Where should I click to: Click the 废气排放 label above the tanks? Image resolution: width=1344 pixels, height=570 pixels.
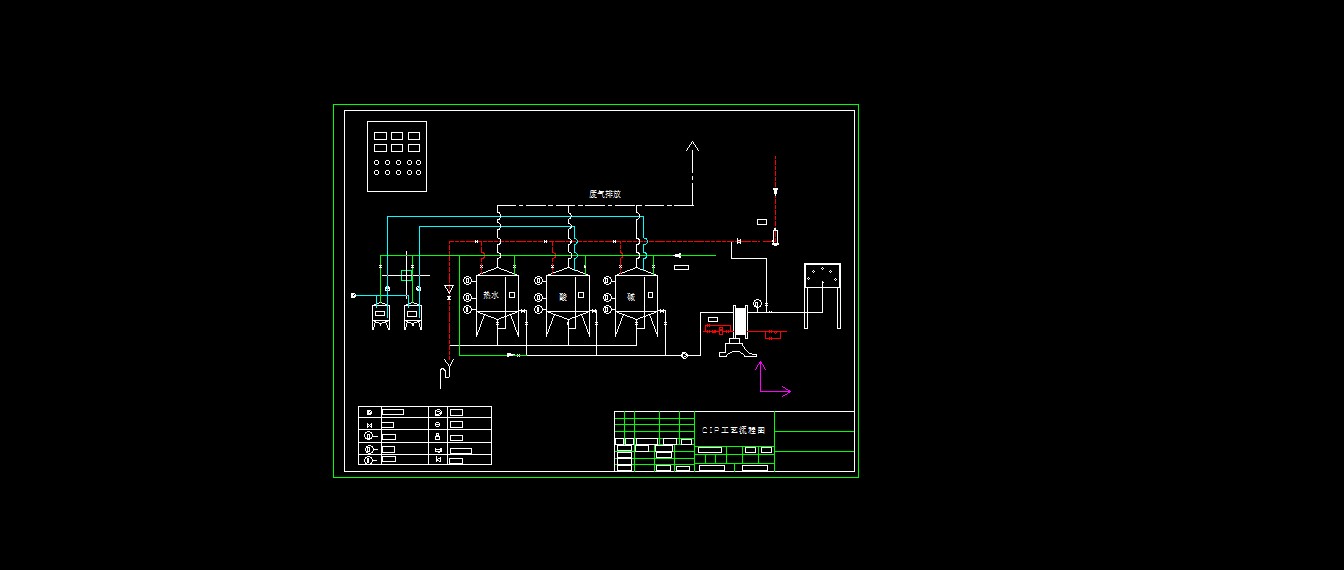(x=605, y=194)
